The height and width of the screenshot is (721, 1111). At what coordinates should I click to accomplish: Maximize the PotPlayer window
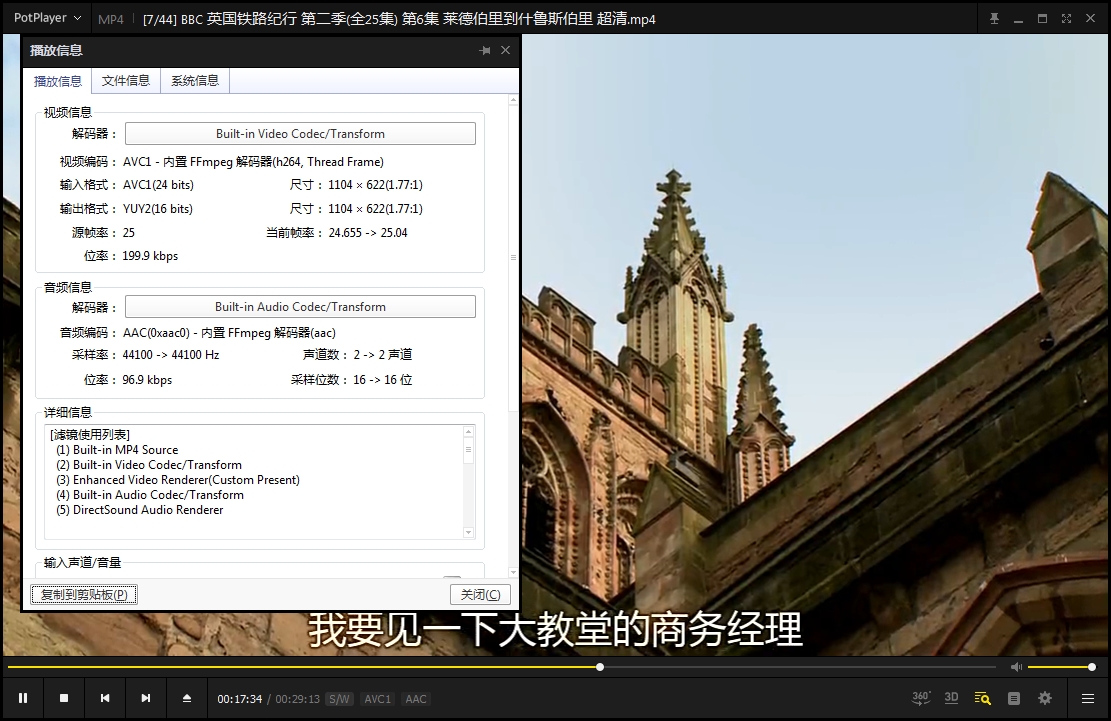1042,19
